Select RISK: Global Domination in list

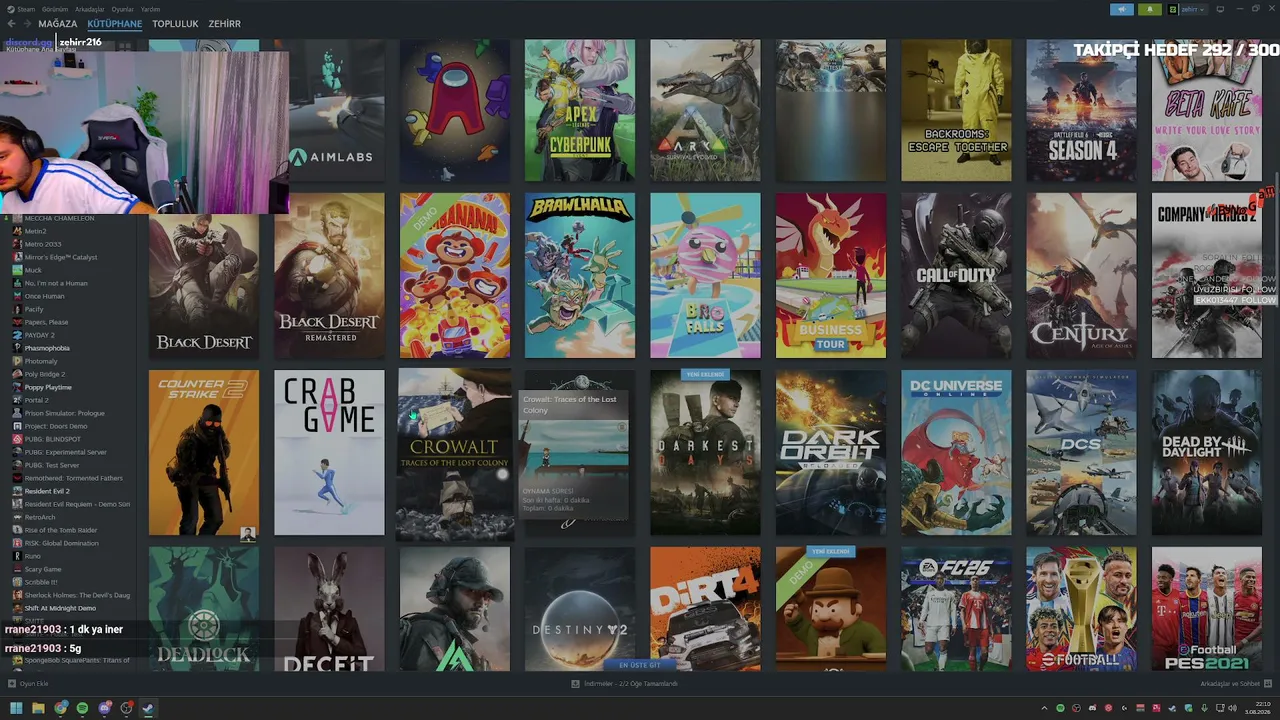click(62, 543)
